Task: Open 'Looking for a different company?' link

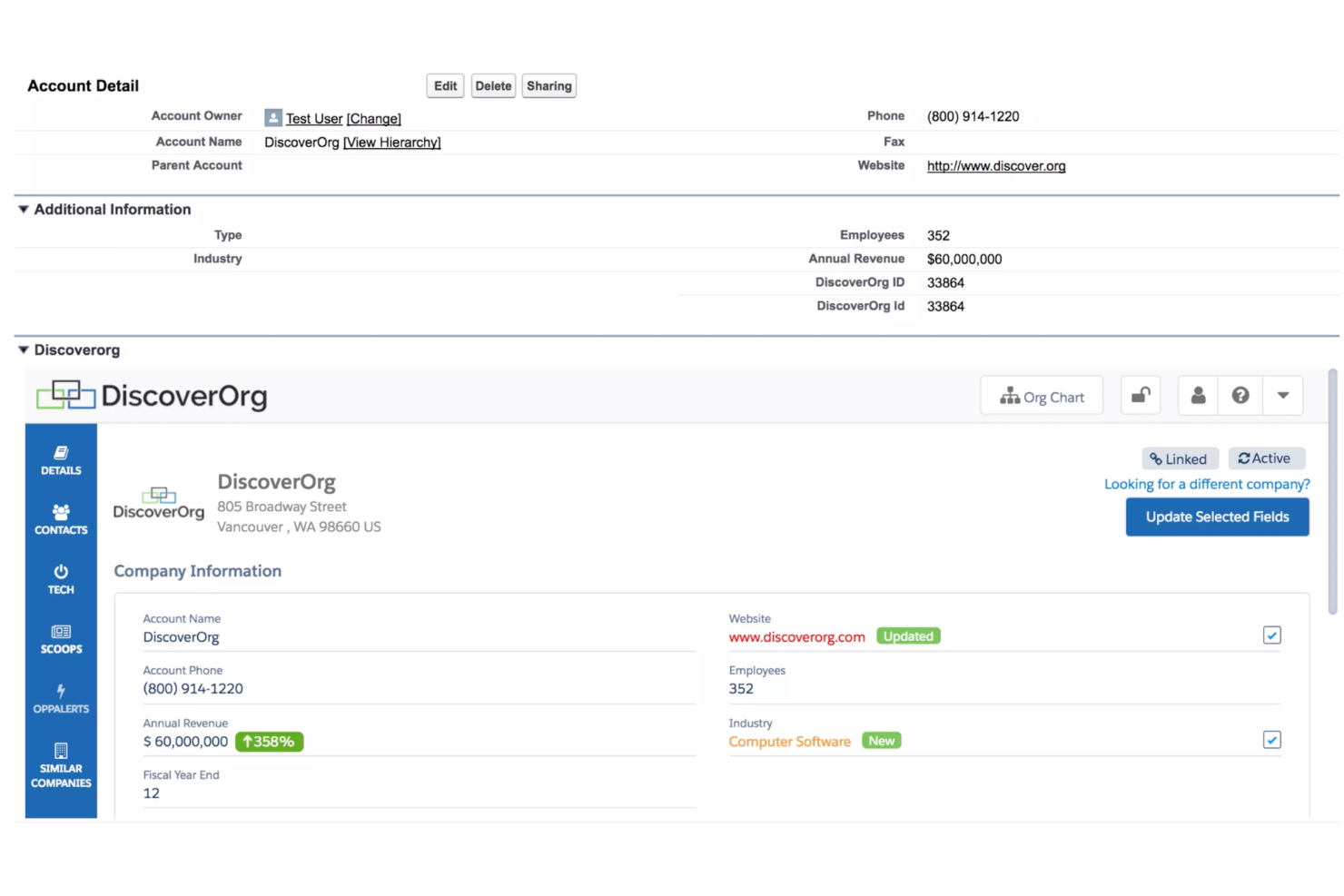Action: coord(1207,484)
